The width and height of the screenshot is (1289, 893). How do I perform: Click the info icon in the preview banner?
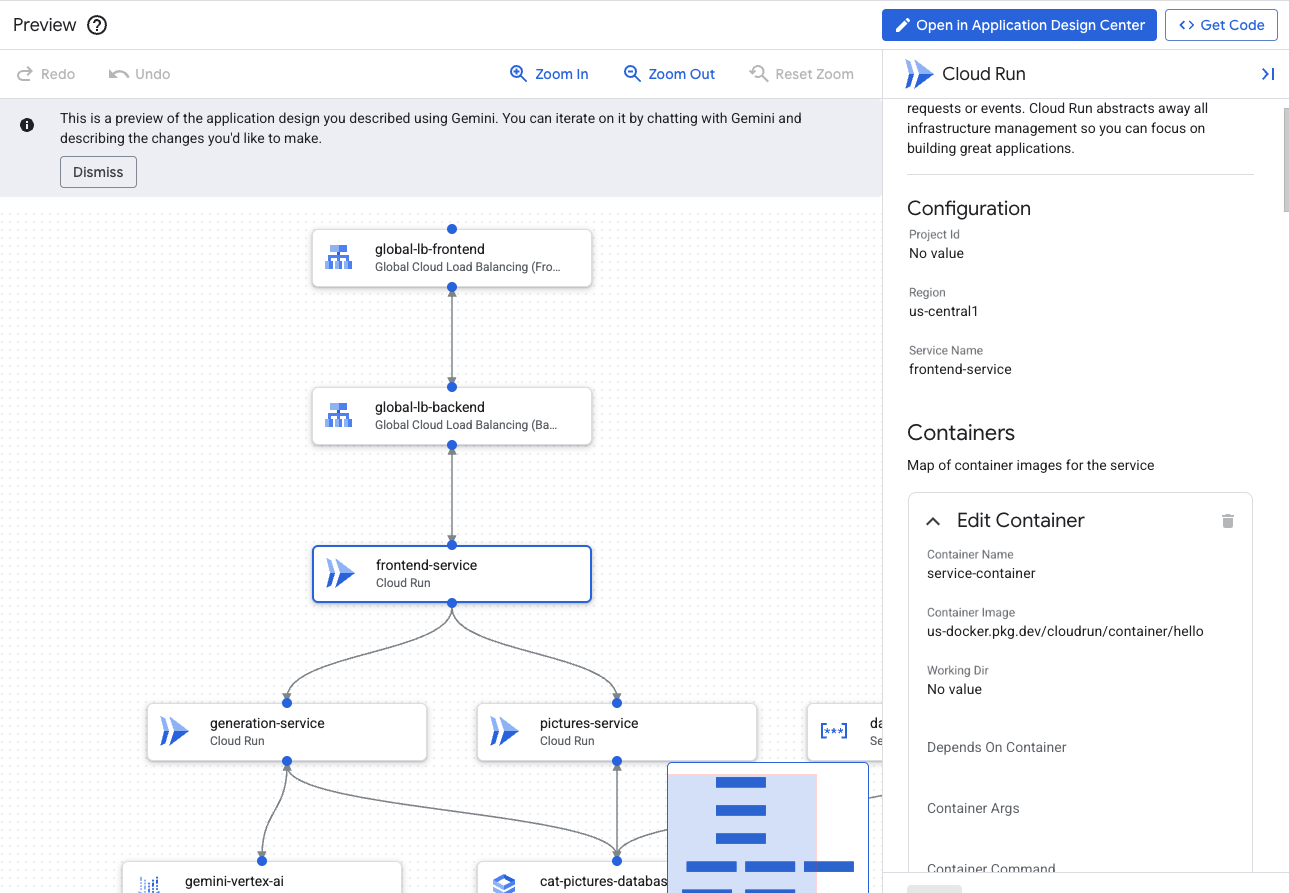coord(27,125)
